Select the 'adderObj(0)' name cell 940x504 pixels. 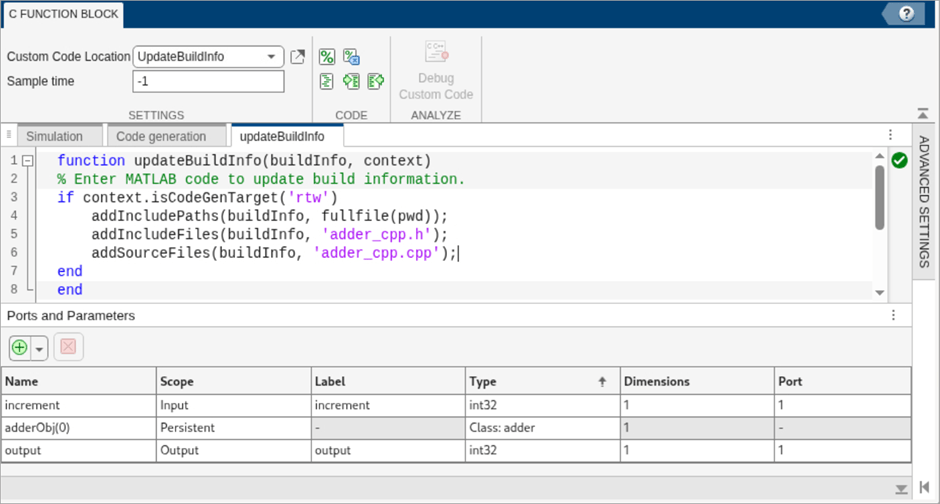pos(79,428)
